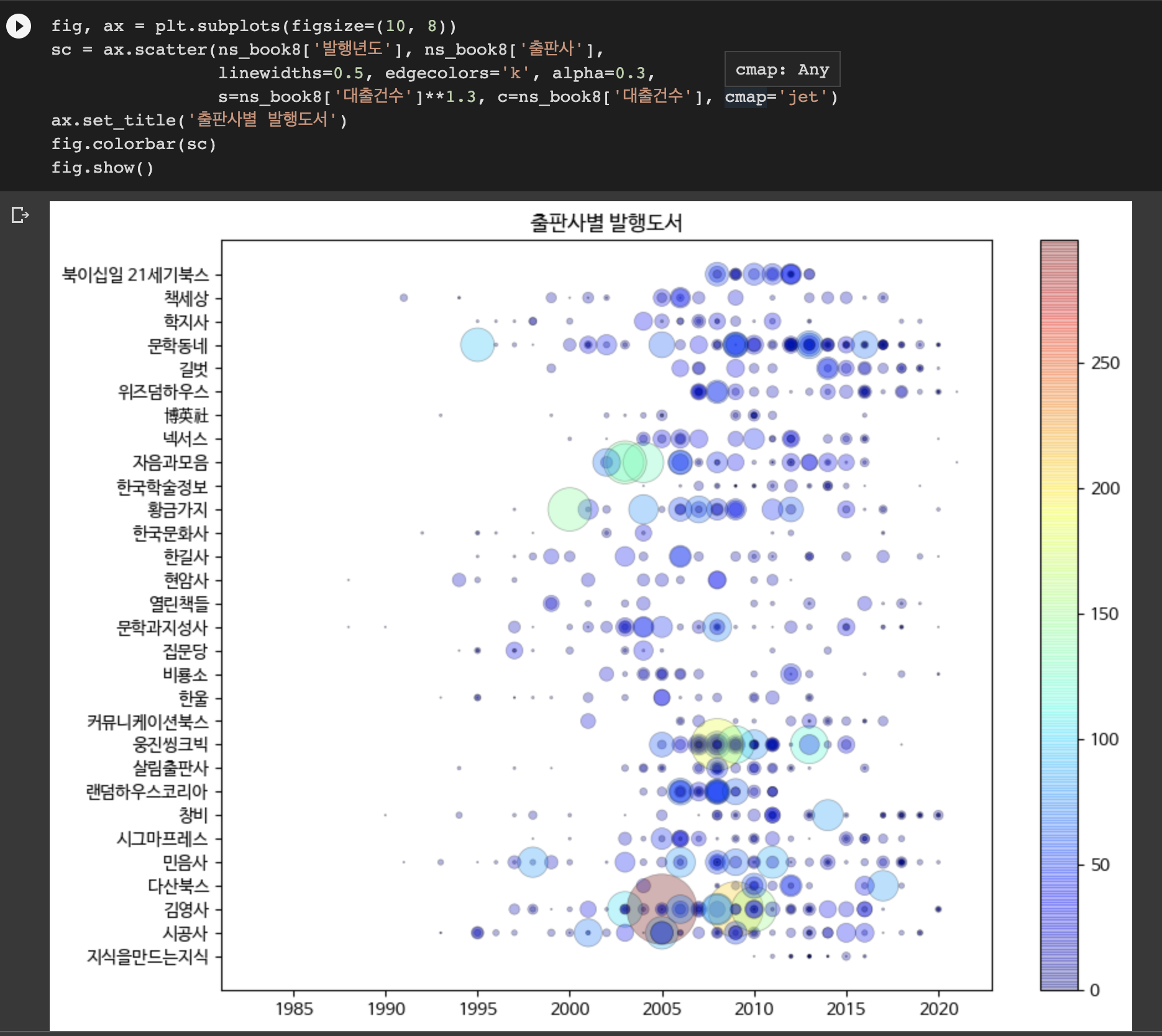This screenshot has width=1162, height=1036.
Task: Click colorbar tick label 150
Action: (x=1105, y=614)
